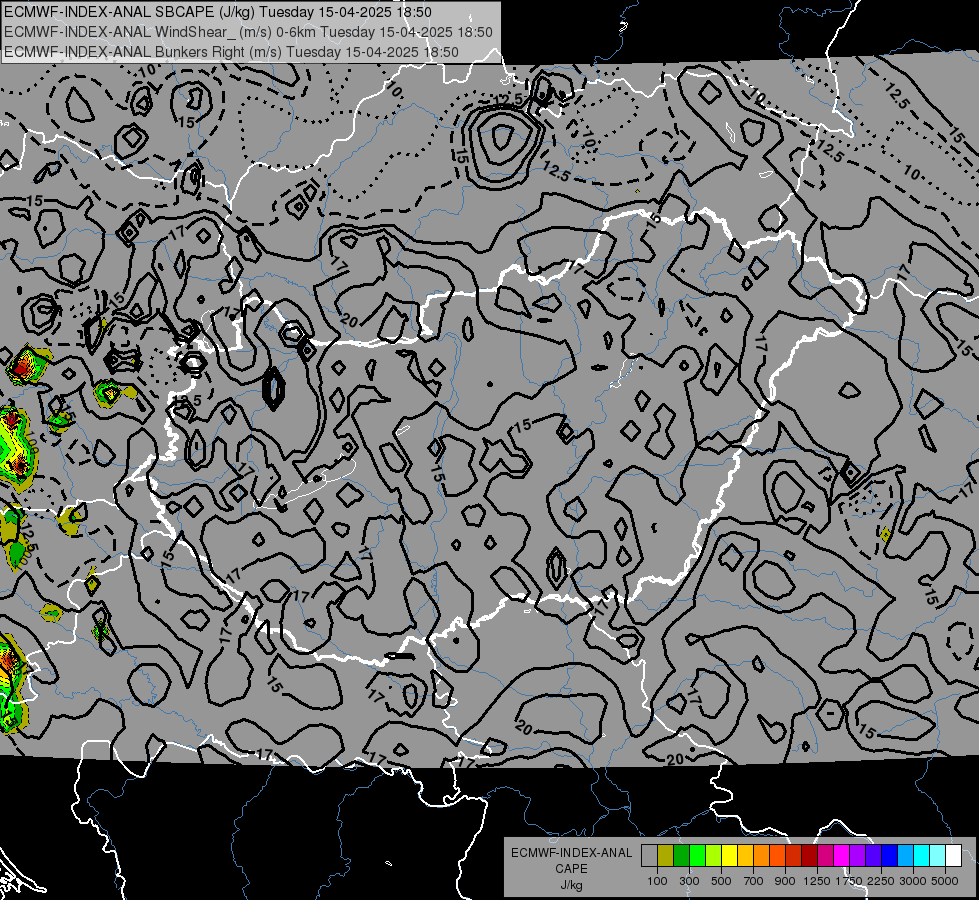Click the 5000 legend tick label
Viewport: 979px width, 900px height.
point(945,881)
